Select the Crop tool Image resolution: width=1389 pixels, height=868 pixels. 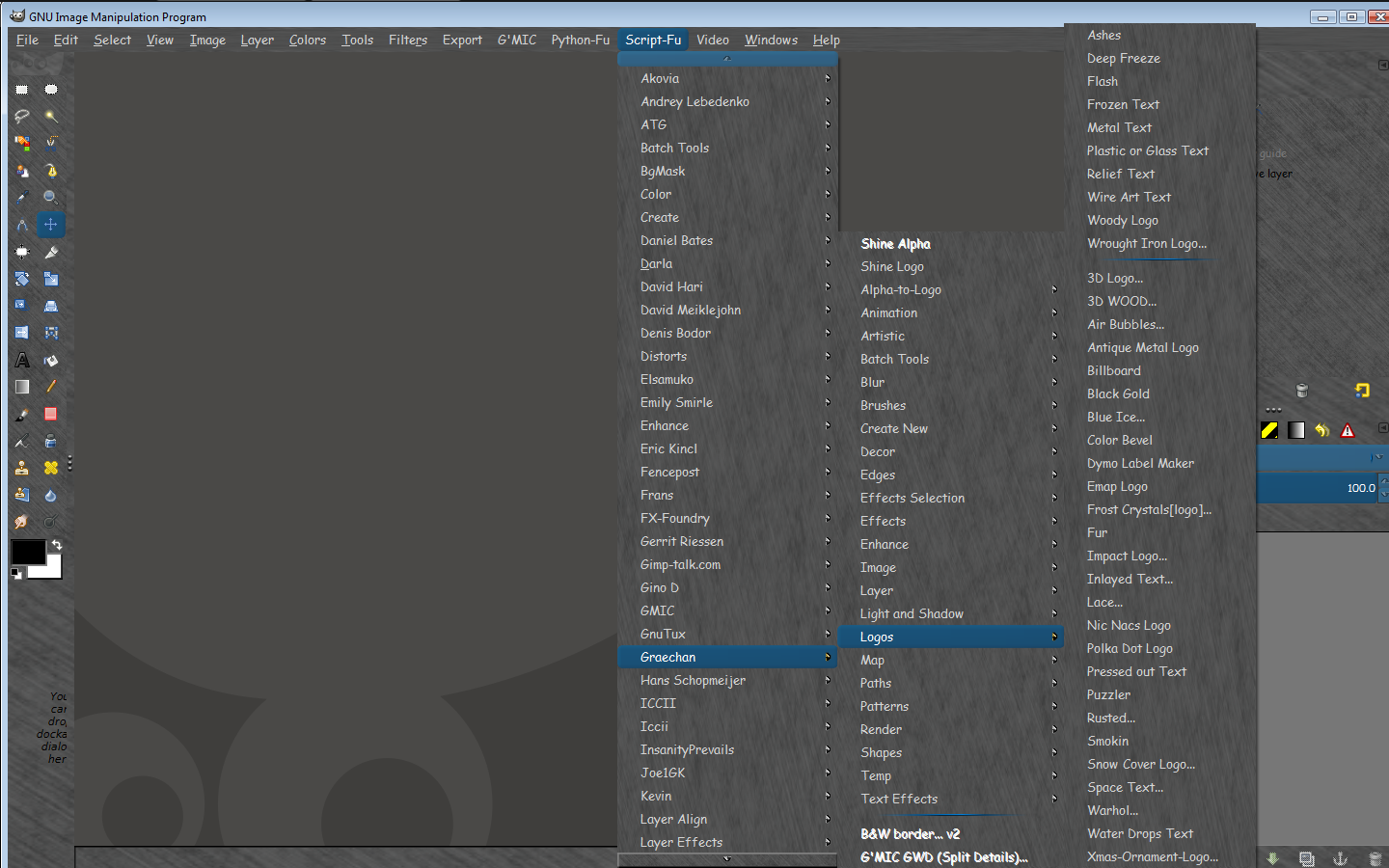click(x=51, y=252)
